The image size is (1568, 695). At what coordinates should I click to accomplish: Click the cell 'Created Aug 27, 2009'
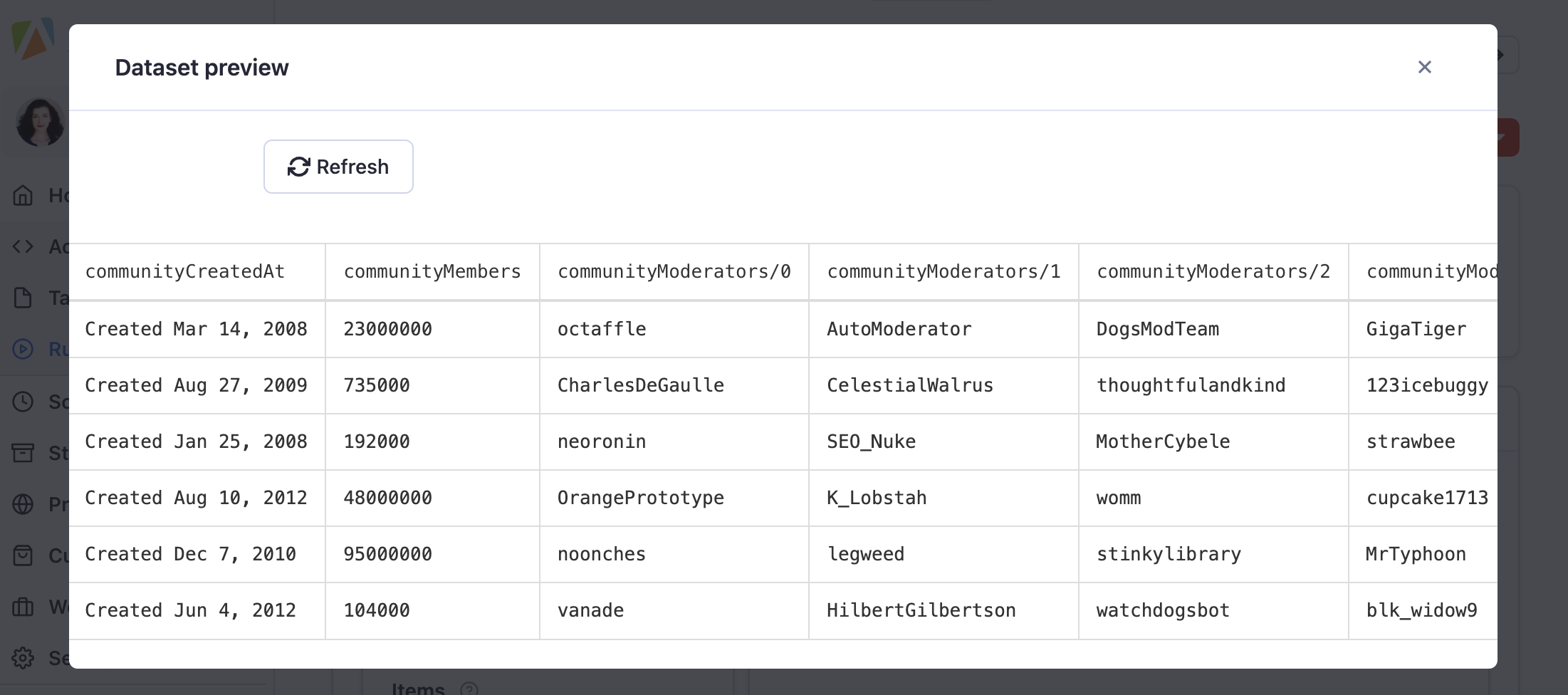pos(197,385)
